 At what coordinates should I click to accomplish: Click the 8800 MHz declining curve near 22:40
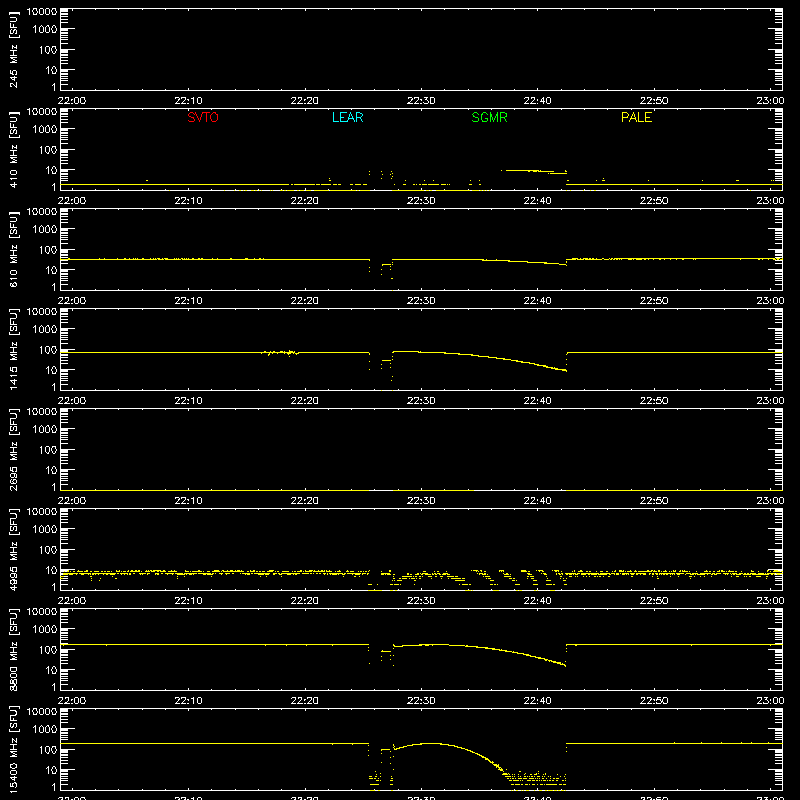coord(537,657)
